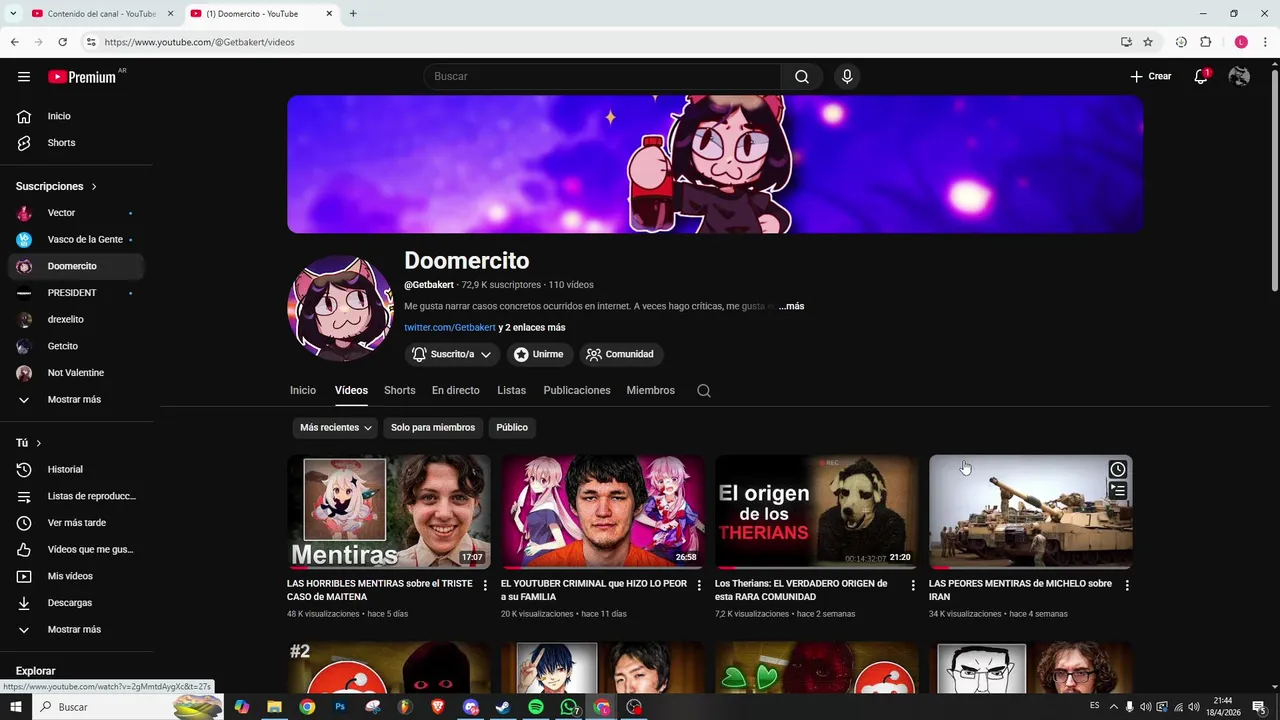Screen dimensions: 1280x720
Task: Expand Mostrar más under Tú section
Action: click(x=76, y=630)
